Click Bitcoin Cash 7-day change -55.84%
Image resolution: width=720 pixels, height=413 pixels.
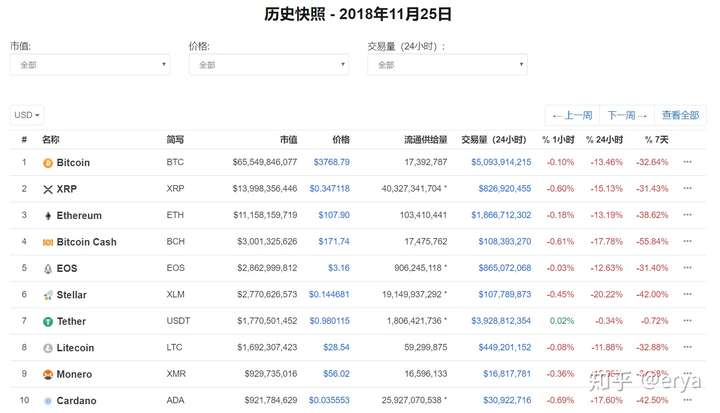pos(652,241)
